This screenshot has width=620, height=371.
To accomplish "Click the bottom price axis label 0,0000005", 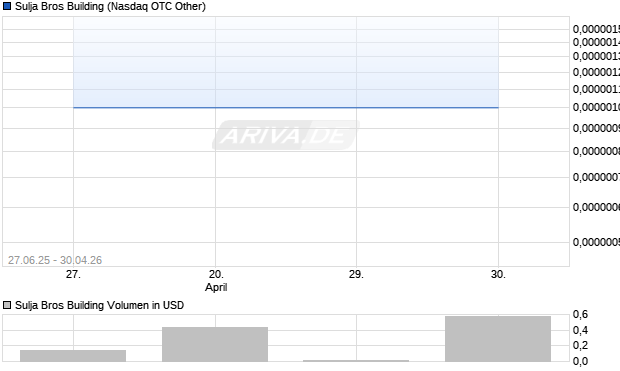I will [x=596, y=242].
